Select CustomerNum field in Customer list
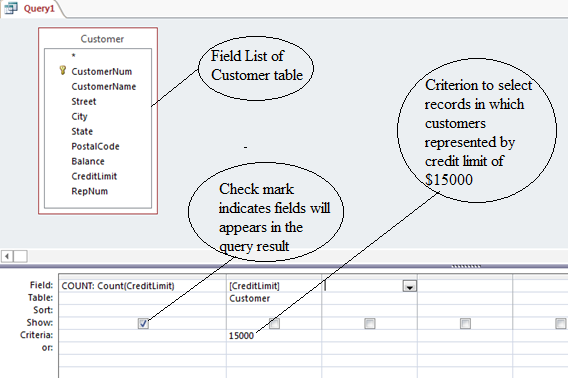The height and width of the screenshot is (378, 568). (101, 72)
